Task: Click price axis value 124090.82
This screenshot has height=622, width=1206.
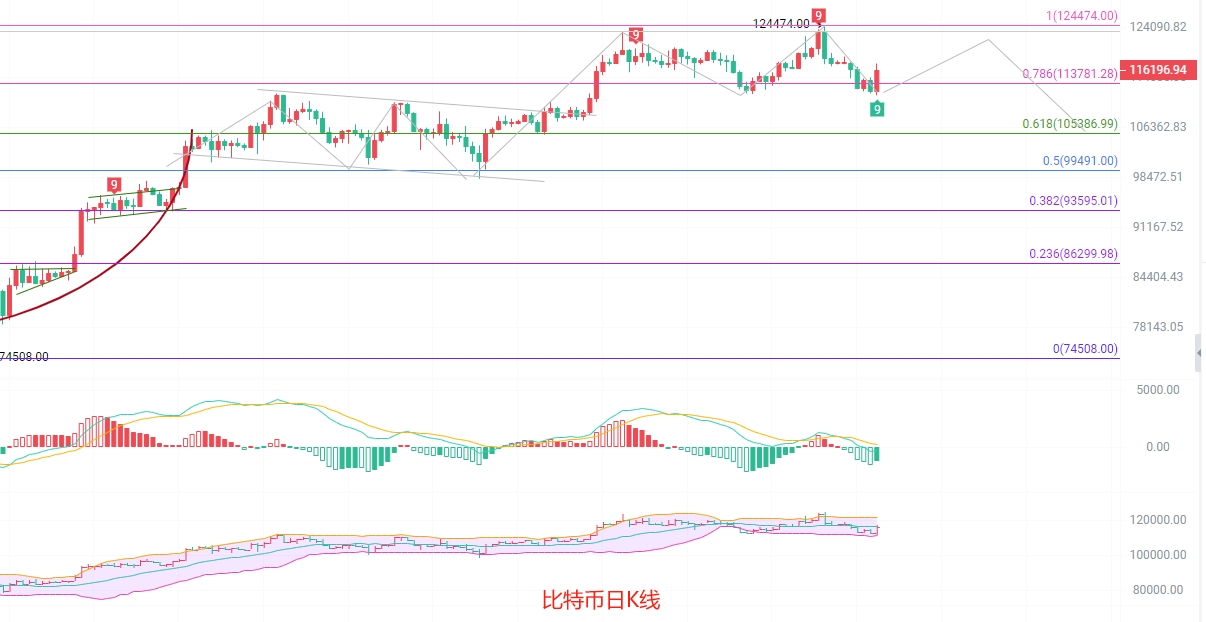Action: point(1159,26)
